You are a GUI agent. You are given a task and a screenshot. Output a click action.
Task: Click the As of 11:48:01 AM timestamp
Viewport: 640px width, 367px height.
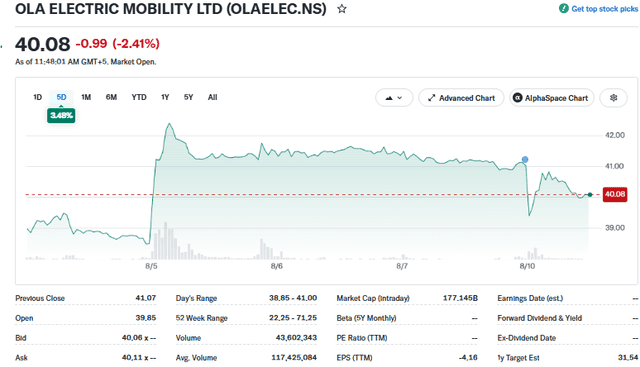pos(85,62)
